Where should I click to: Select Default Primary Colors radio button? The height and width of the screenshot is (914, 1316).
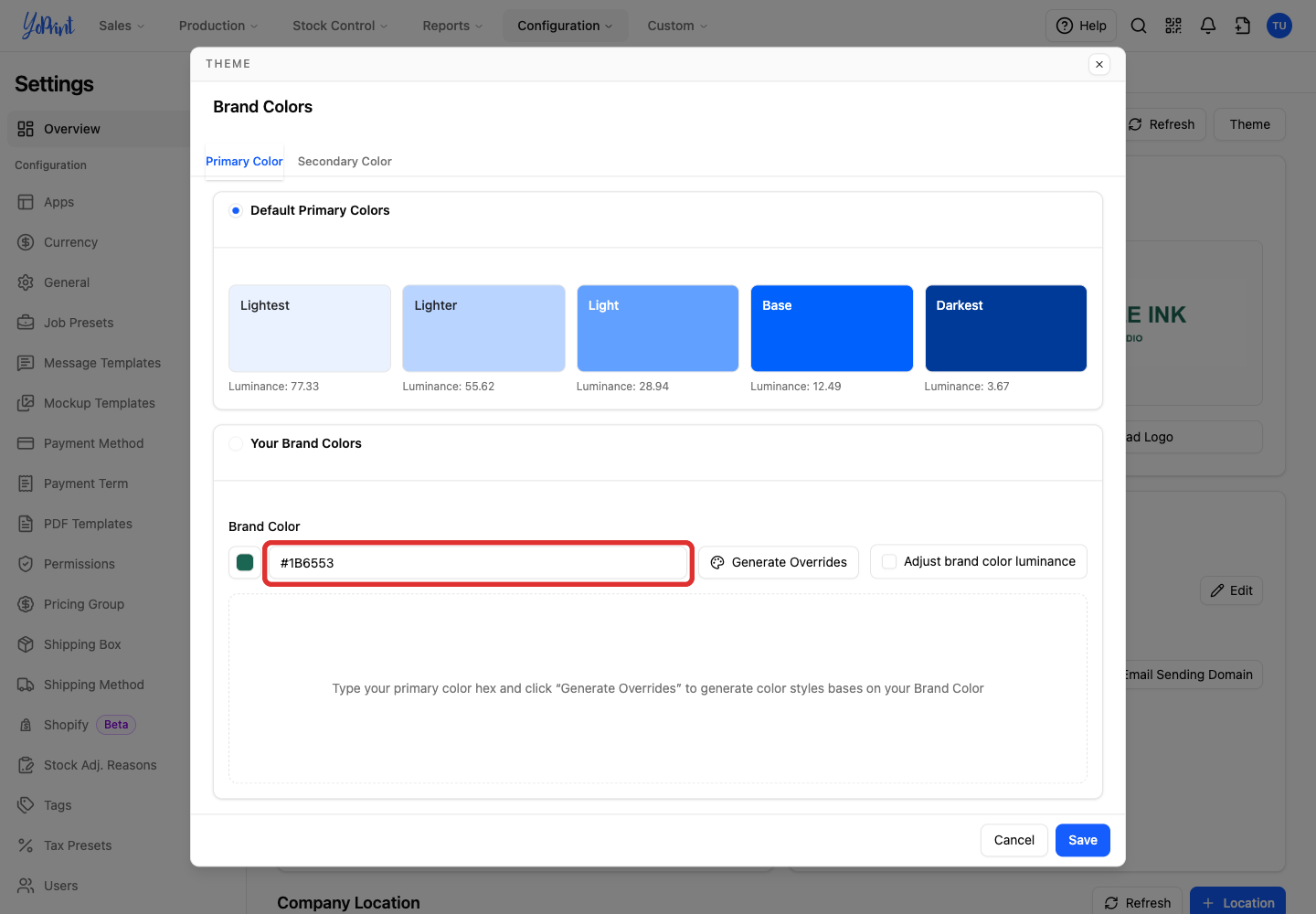click(x=236, y=210)
